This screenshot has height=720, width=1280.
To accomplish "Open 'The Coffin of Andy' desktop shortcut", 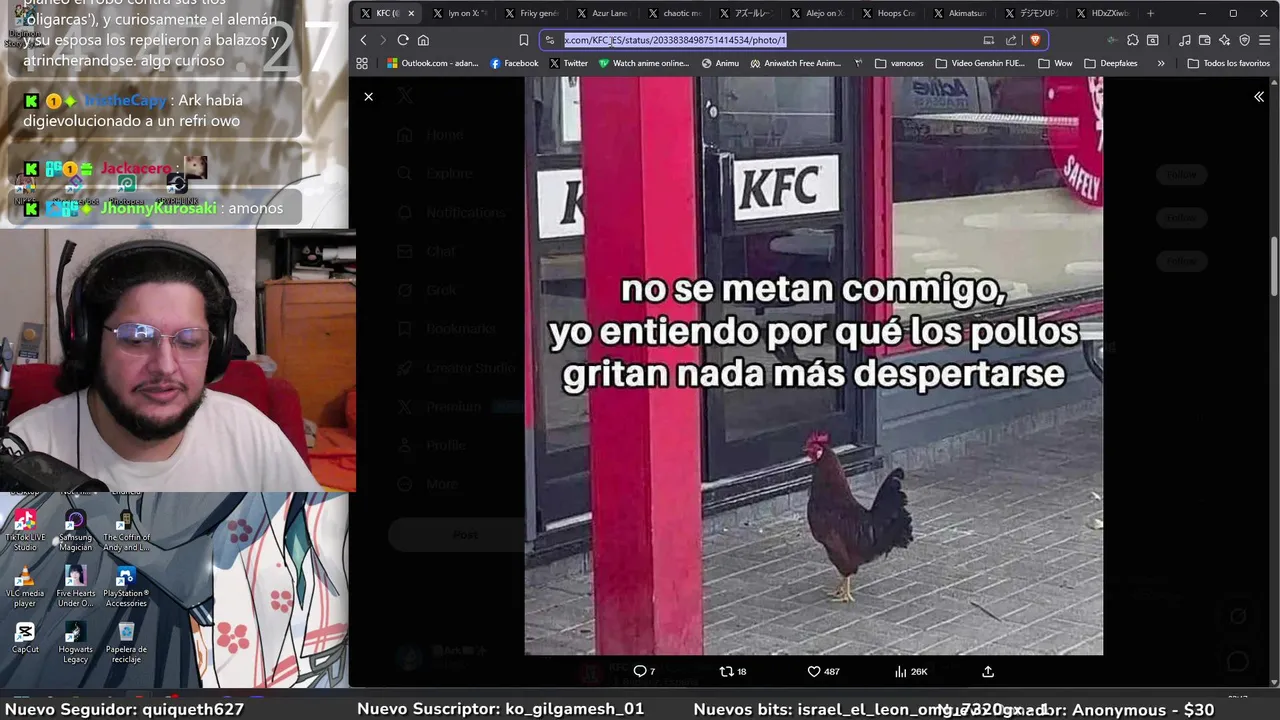I will pos(126,530).
